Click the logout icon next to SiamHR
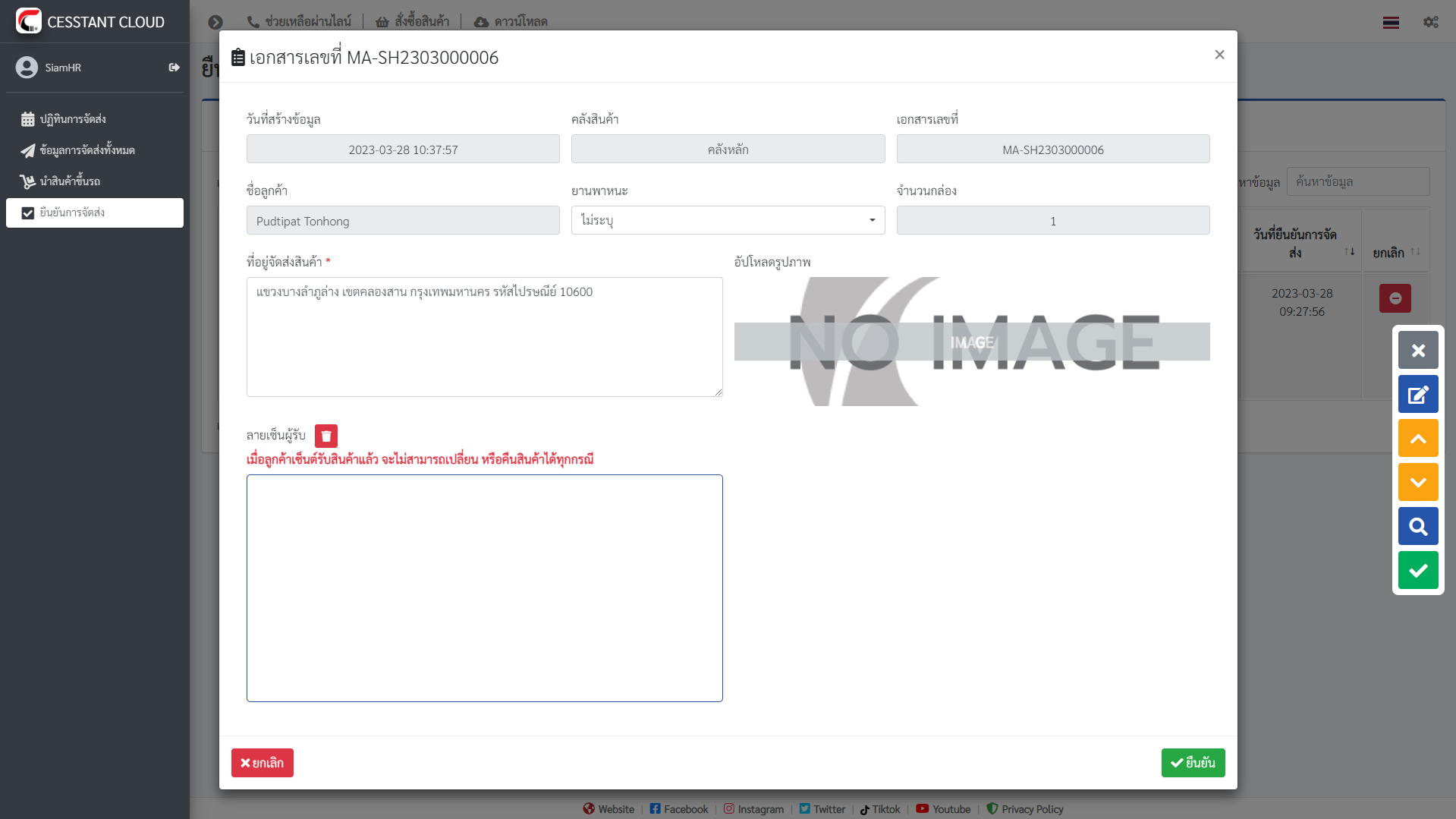 tap(174, 68)
